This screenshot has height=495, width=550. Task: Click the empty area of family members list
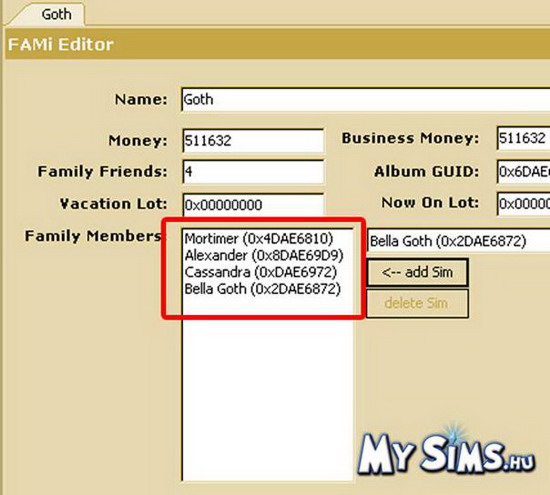click(x=267, y=396)
